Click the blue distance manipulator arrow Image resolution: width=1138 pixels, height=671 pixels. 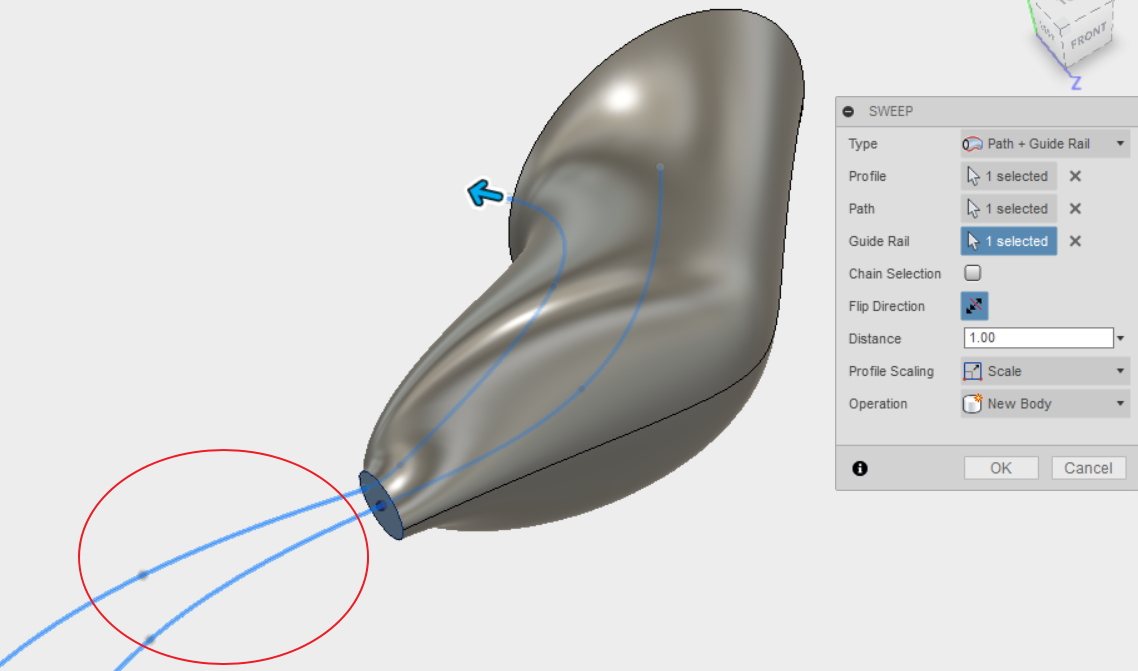486,193
